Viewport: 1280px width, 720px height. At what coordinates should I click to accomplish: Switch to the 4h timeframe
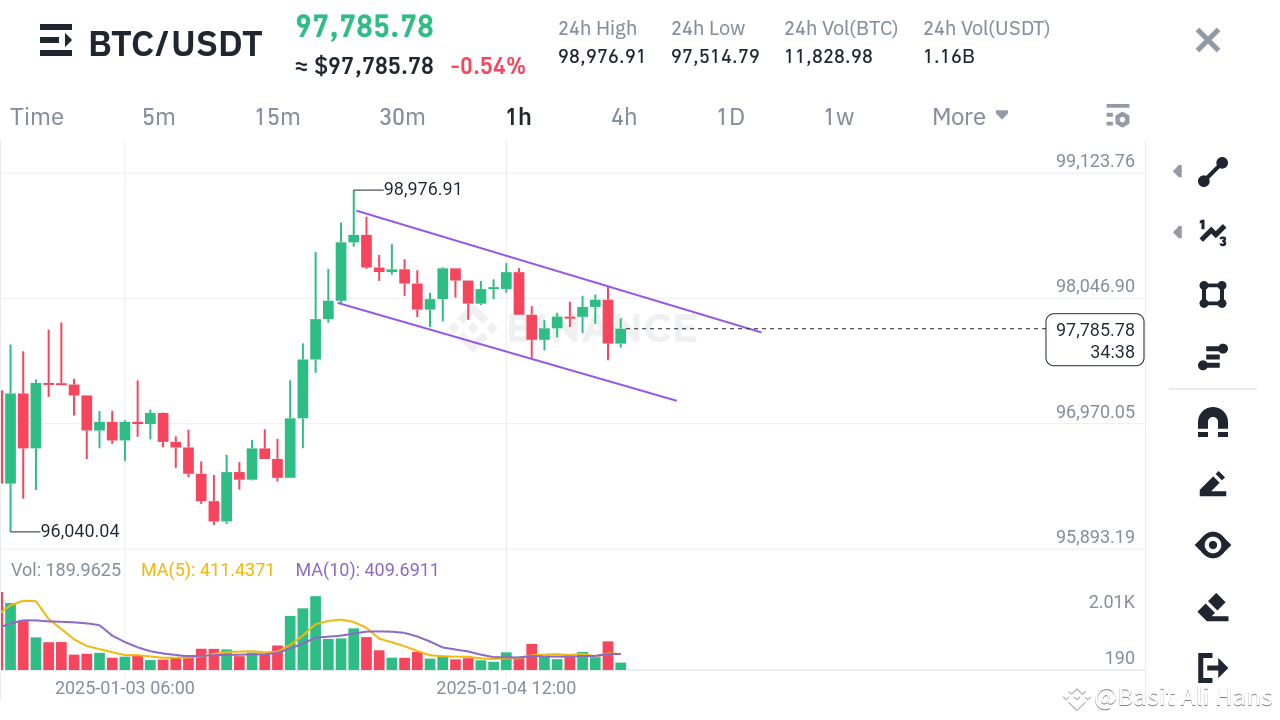click(x=623, y=116)
